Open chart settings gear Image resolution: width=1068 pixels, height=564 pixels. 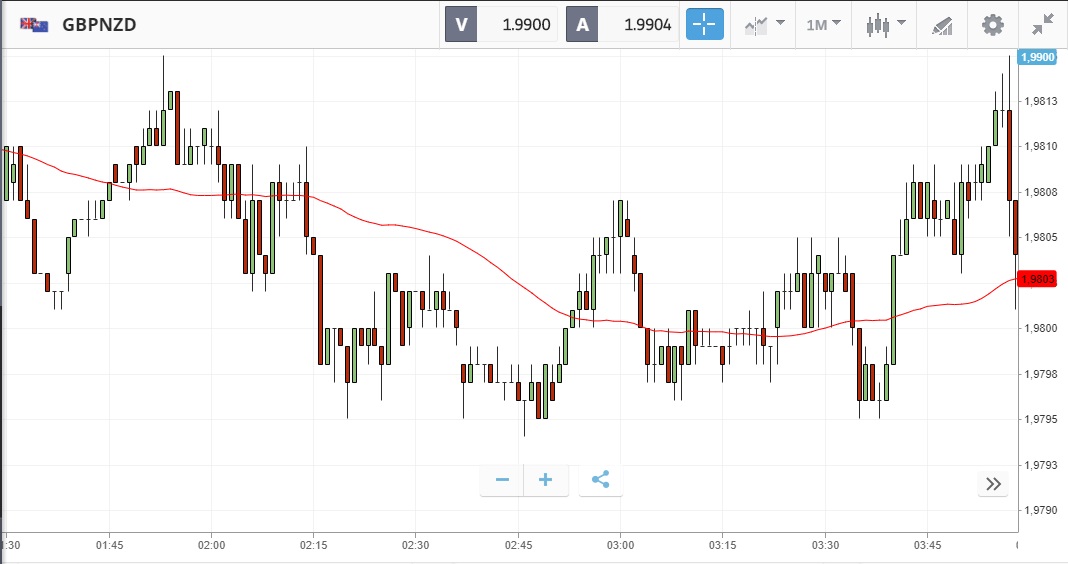tap(992, 25)
